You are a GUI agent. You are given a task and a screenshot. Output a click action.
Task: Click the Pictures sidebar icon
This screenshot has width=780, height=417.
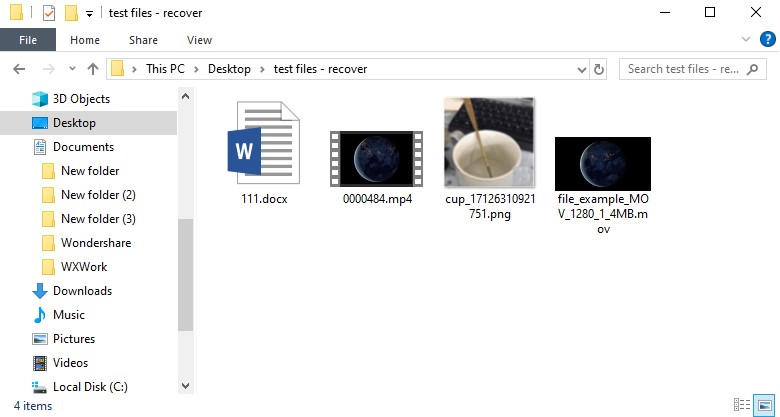click(40, 339)
